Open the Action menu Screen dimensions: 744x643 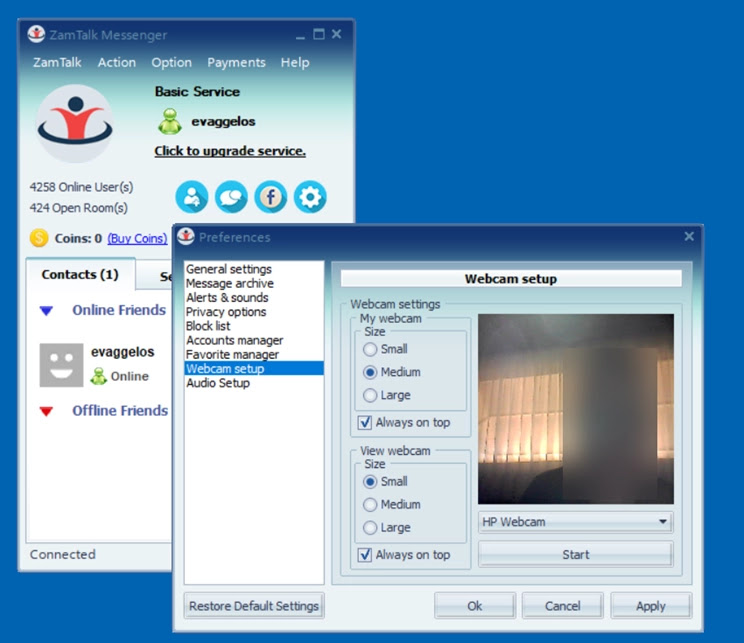click(x=117, y=62)
